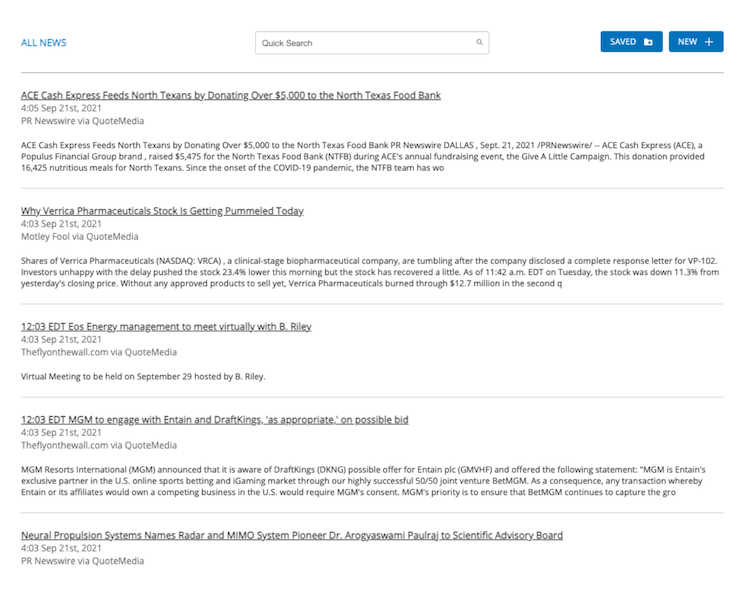The height and width of the screenshot is (597, 750).
Task: Open Verrica Pharmaceuticals stock article
Action: pos(162,211)
